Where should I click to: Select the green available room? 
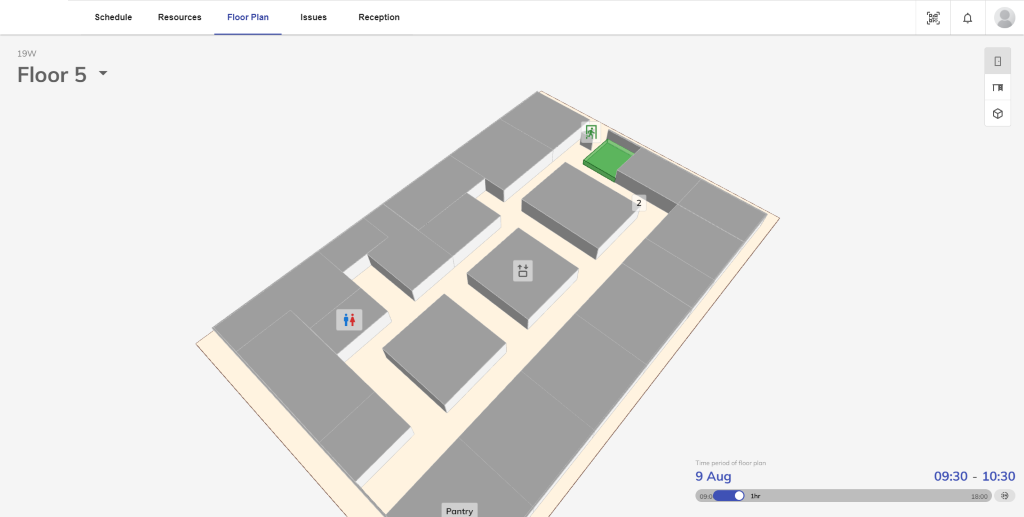coord(608,159)
